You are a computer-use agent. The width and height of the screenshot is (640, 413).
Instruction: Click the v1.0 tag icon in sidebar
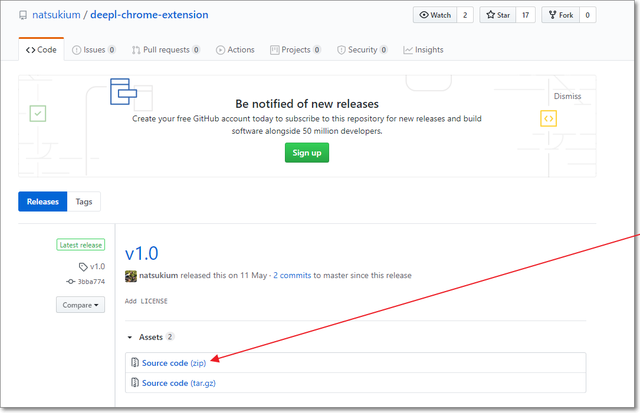pos(83,267)
